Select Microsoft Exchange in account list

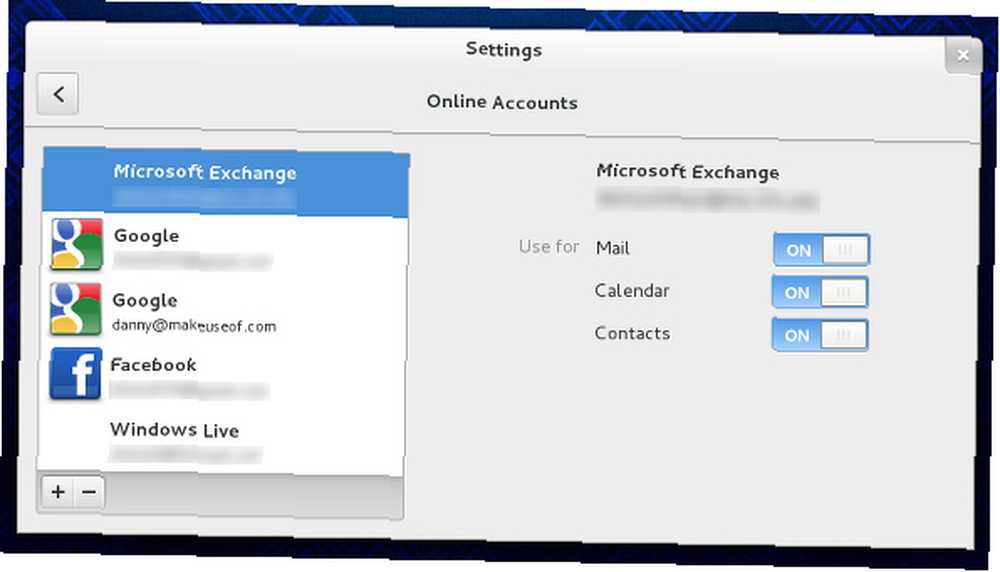click(225, 182)
